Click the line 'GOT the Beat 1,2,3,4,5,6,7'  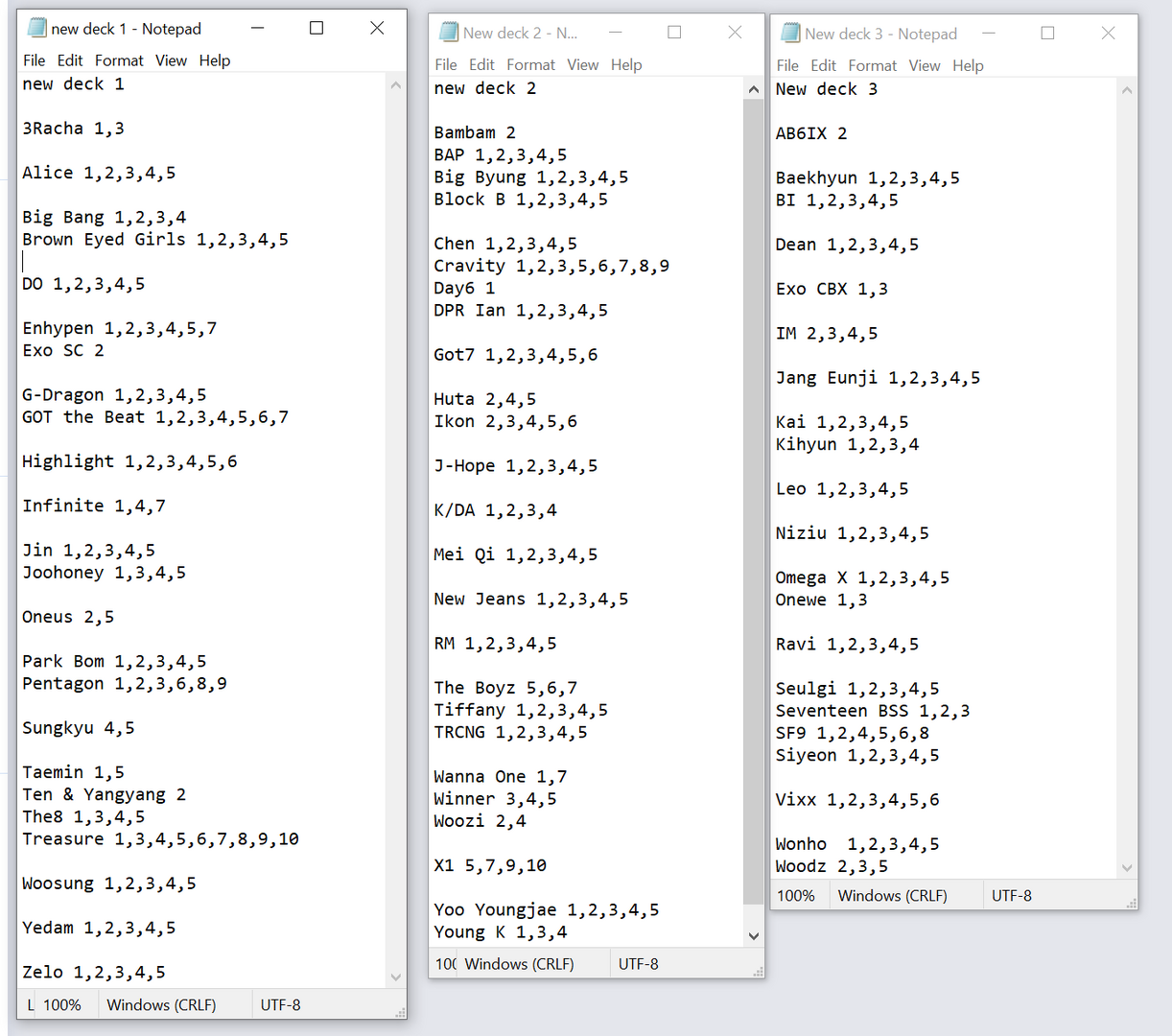point(155,417)
